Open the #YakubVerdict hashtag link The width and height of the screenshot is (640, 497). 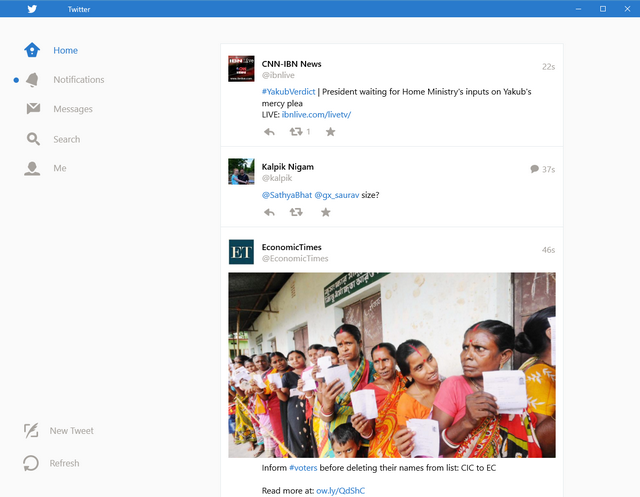(x=289, y=92)
